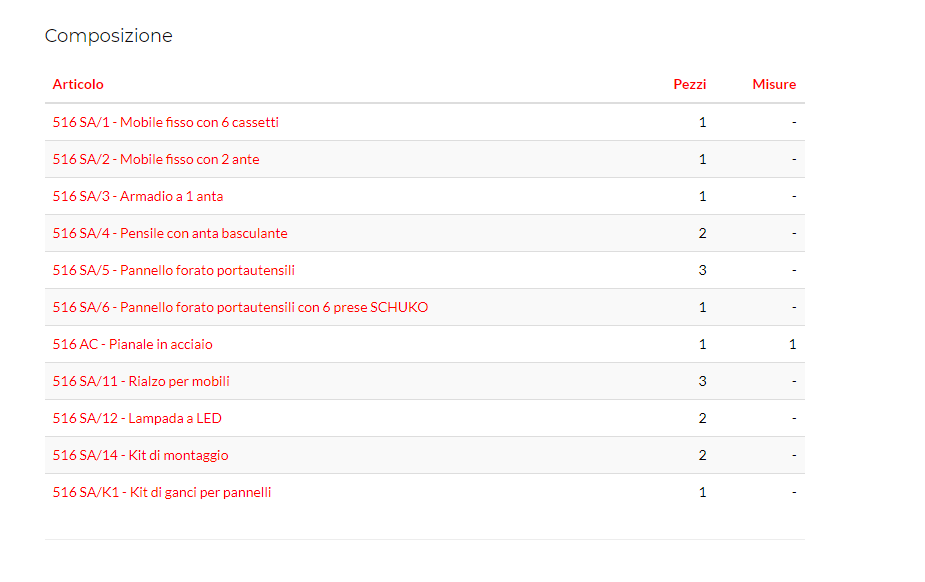
Task: Click the Composizione section heading
Action: [x=108, y=36]
